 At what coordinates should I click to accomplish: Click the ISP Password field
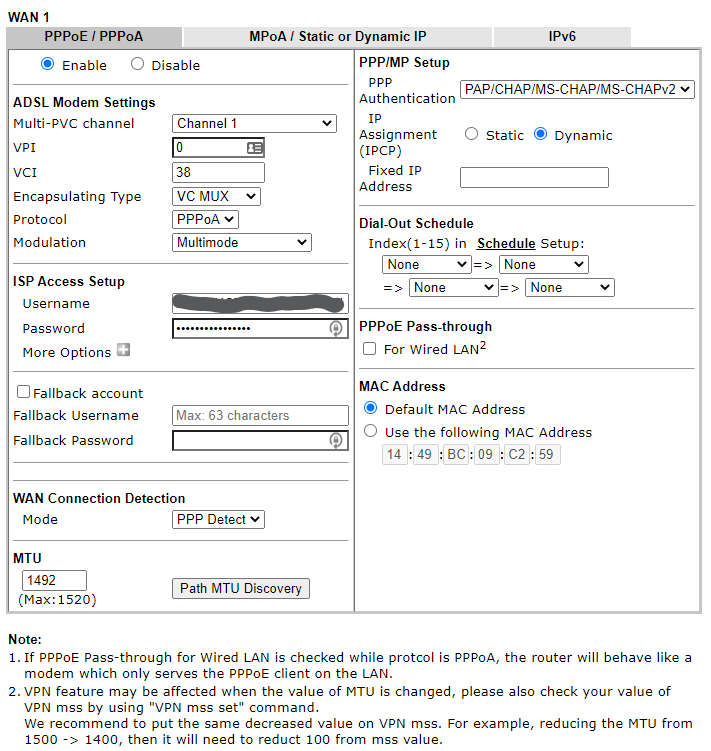[260, 329]
